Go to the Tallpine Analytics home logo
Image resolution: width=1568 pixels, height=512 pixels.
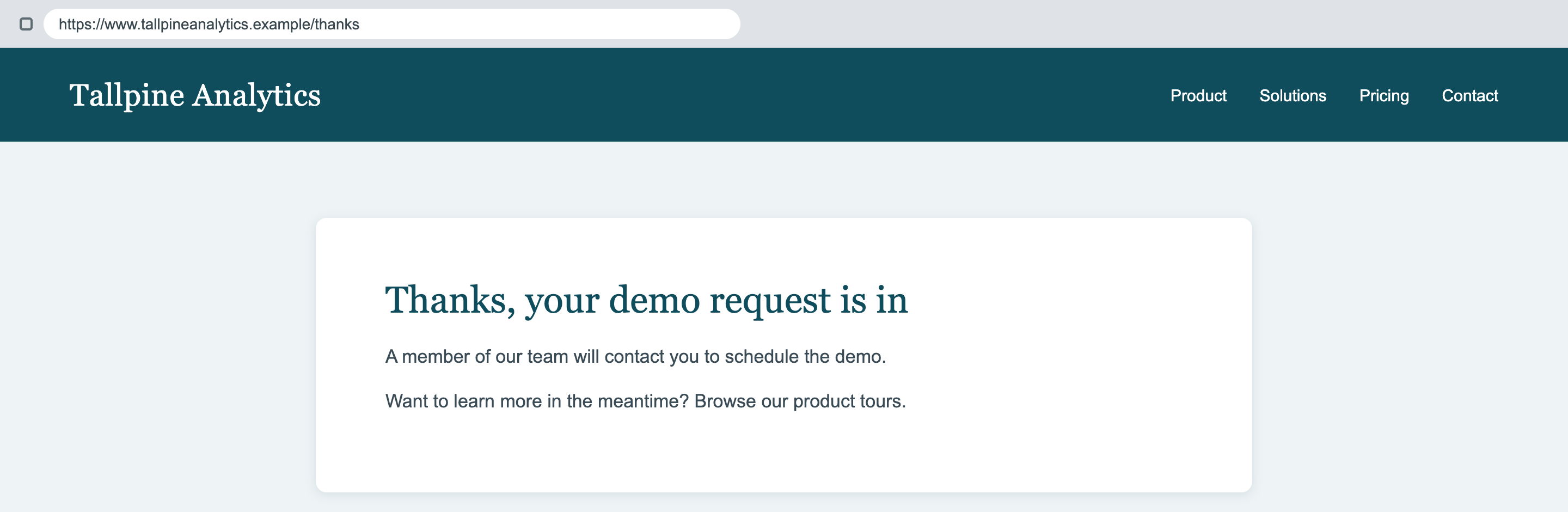(195, 95)
